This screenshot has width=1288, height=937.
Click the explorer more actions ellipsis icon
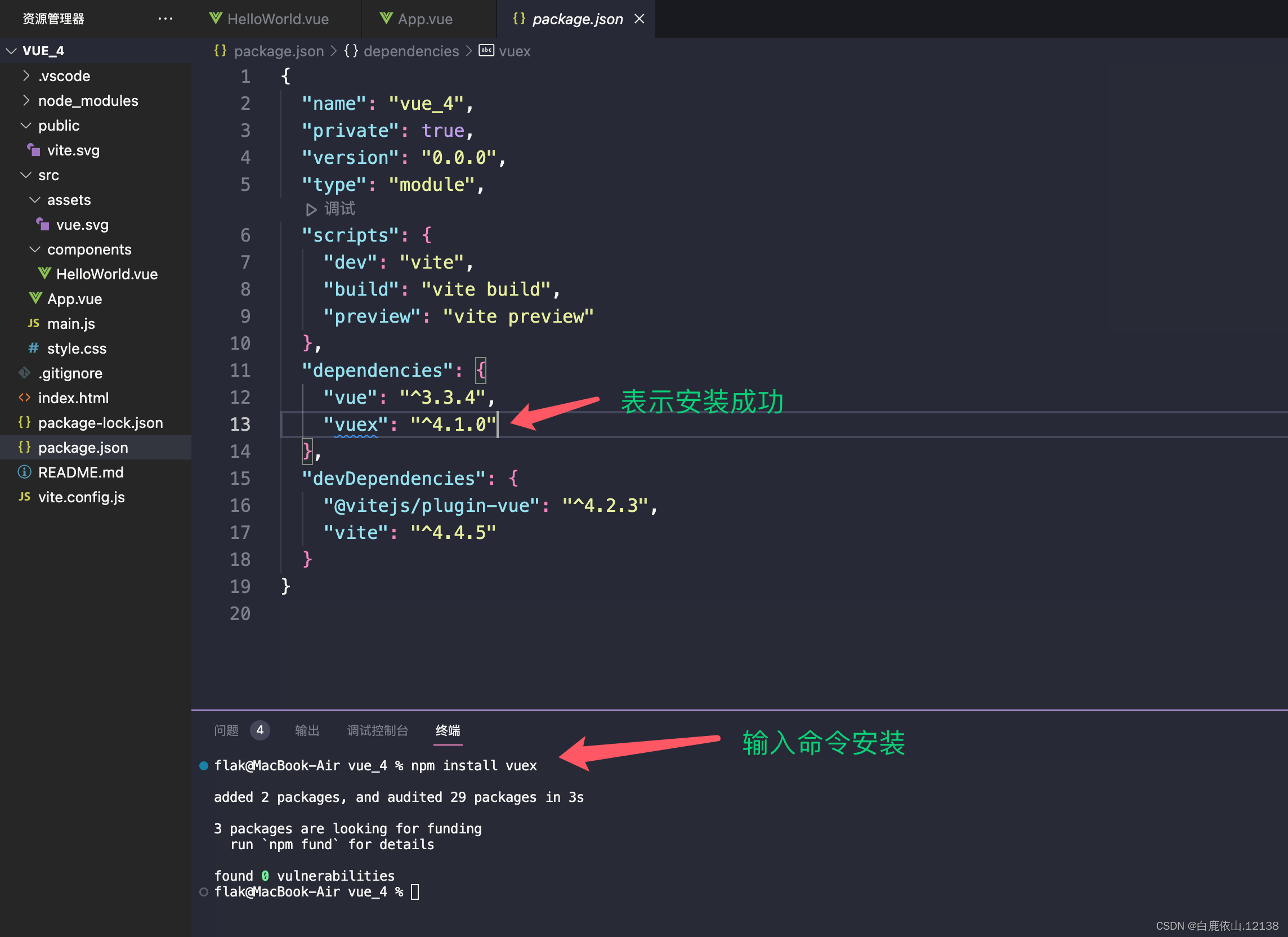166,19
